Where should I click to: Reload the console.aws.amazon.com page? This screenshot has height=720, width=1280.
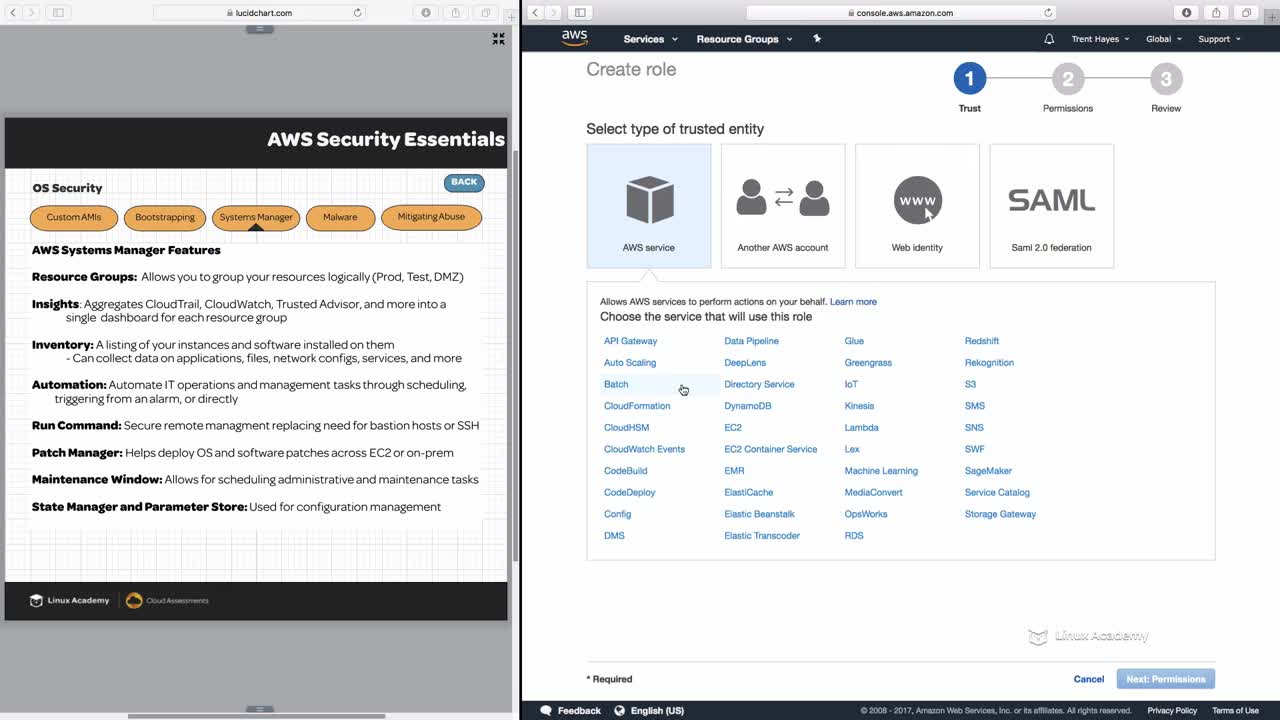1048,13
